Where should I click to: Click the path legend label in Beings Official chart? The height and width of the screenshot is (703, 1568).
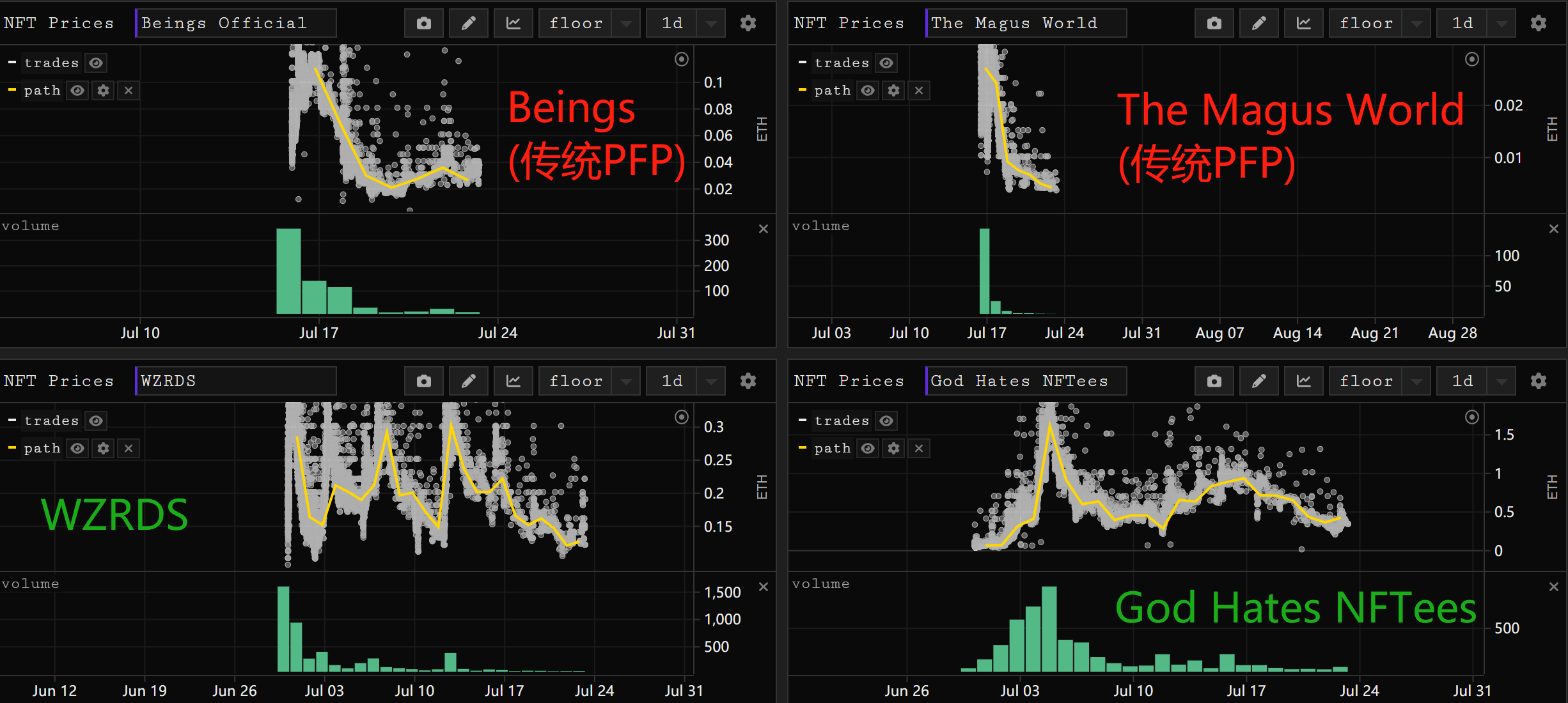[42, 91]
